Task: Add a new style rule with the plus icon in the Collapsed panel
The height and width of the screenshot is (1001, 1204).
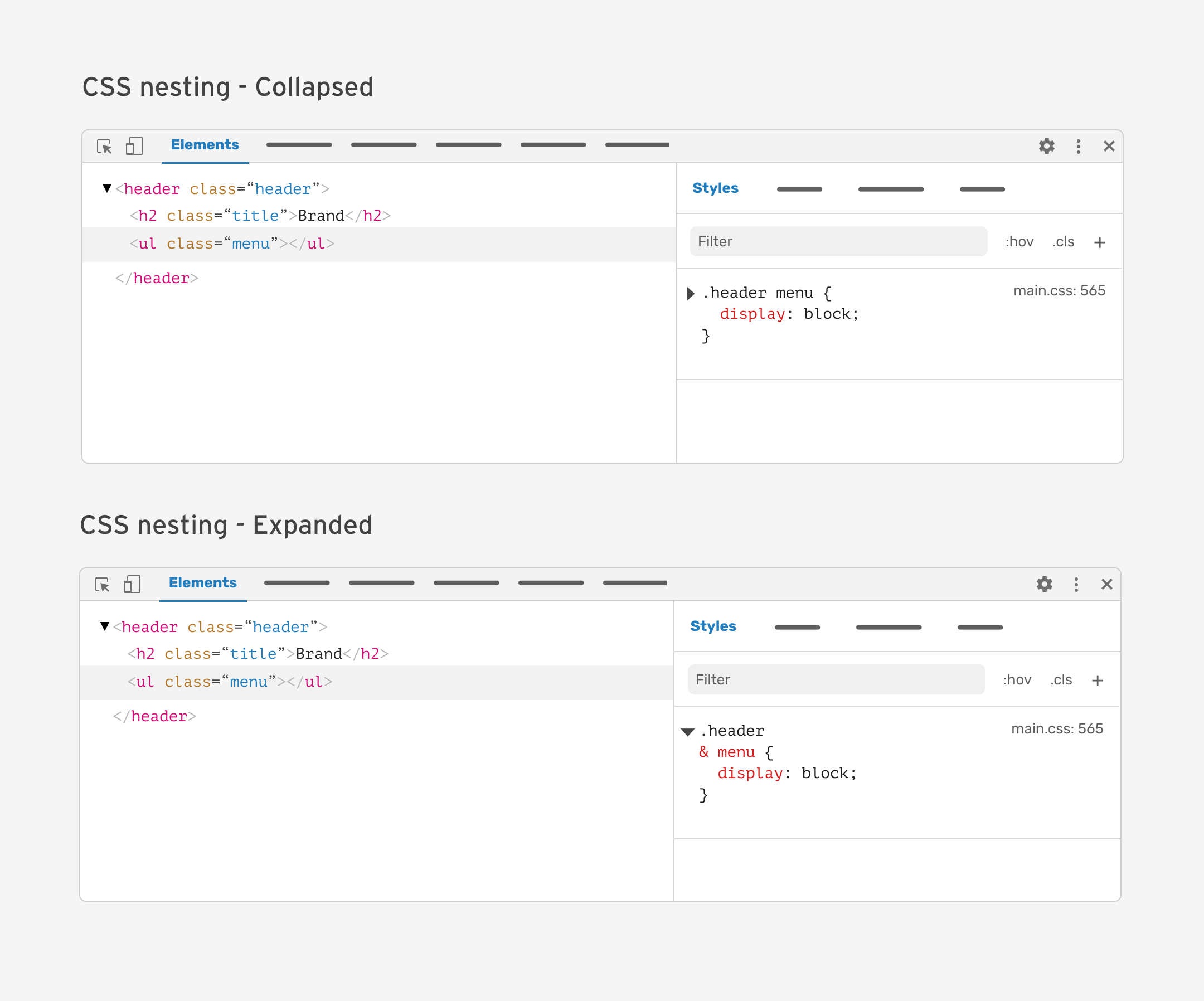Action: (x=1099, y=242)
